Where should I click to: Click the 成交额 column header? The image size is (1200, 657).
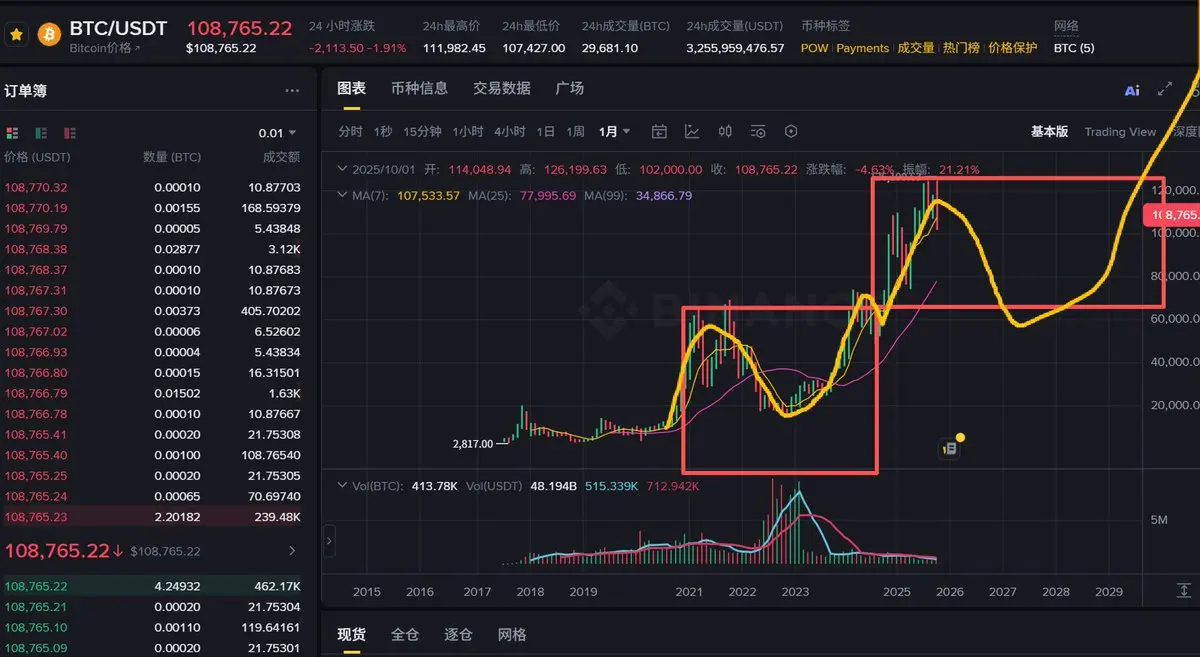point(281,157)
